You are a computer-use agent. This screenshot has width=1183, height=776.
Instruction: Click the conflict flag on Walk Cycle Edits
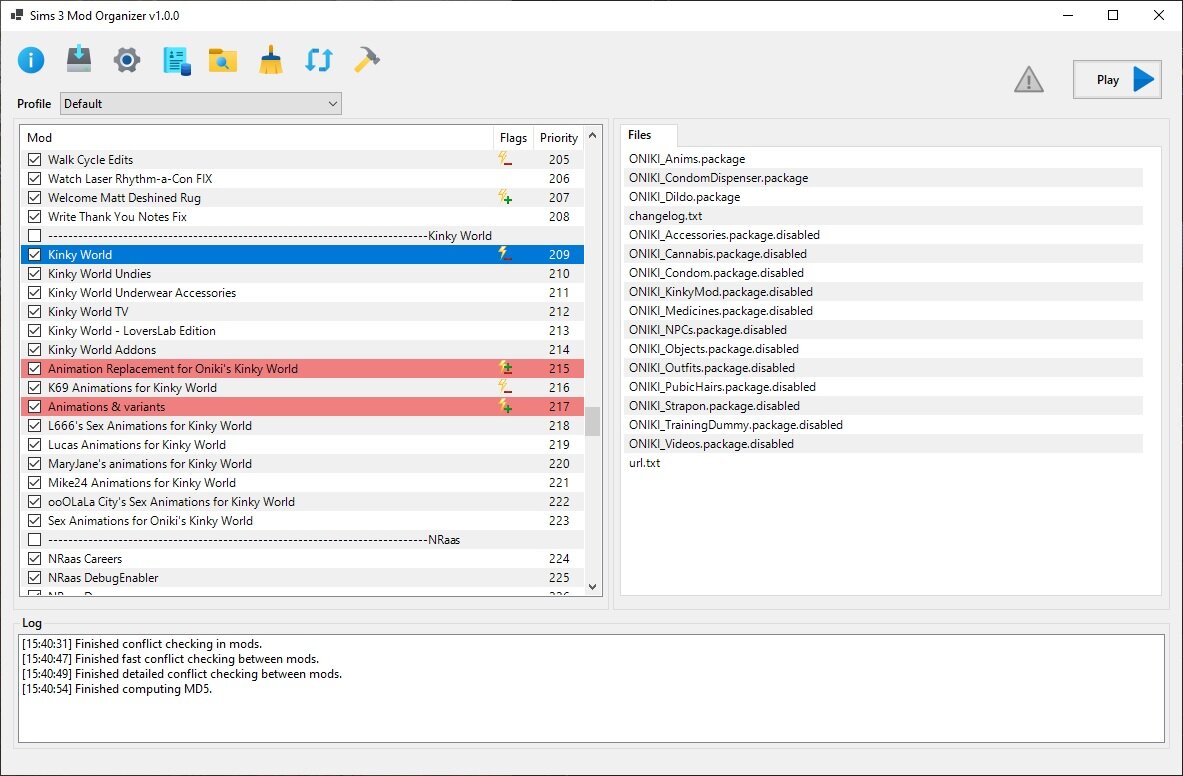point(505,159)
